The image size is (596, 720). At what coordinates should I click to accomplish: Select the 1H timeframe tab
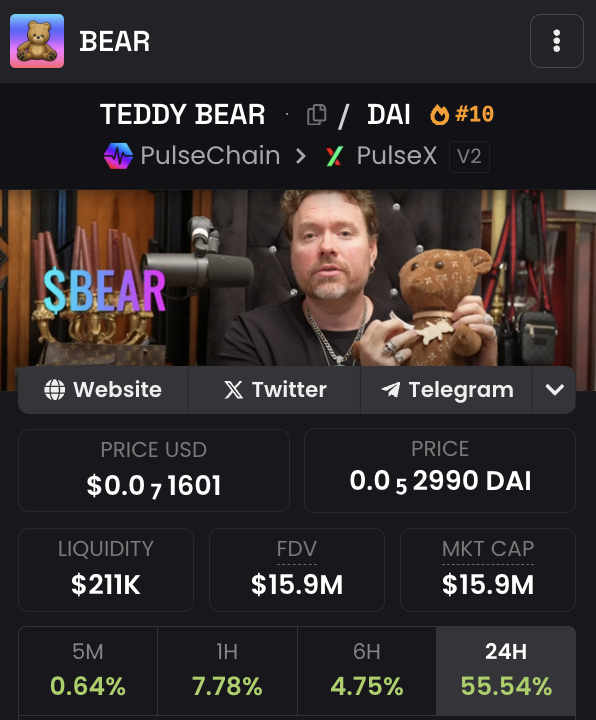(227, 670)
